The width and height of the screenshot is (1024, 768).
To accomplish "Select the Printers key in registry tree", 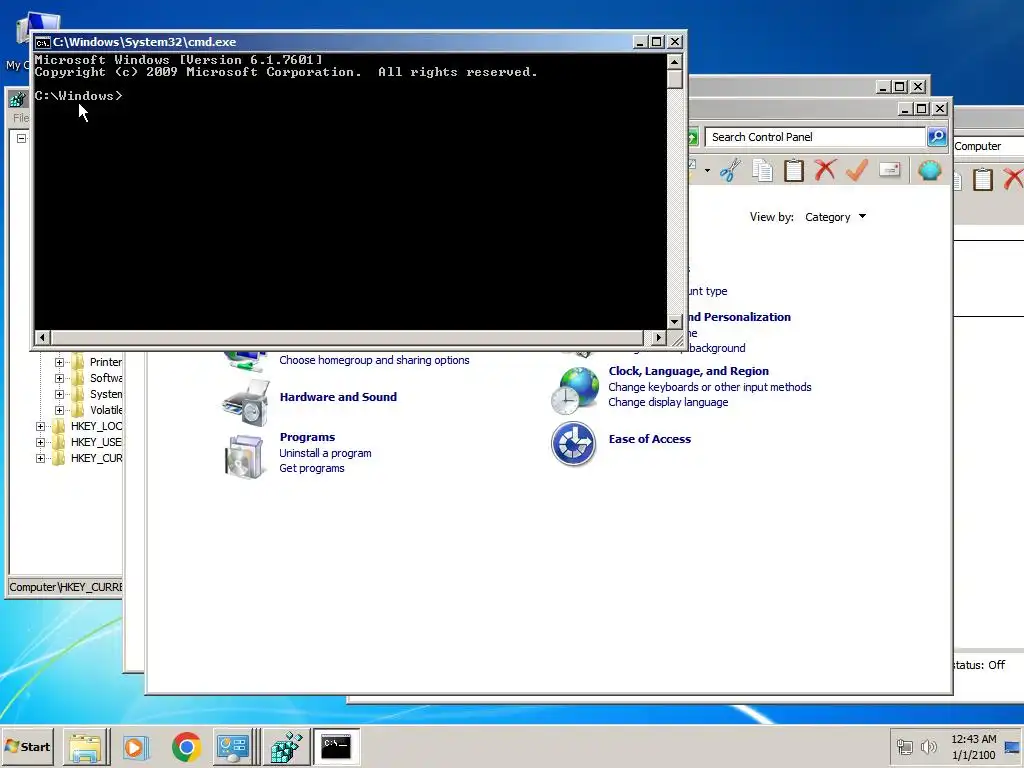I will coord(106,362).
